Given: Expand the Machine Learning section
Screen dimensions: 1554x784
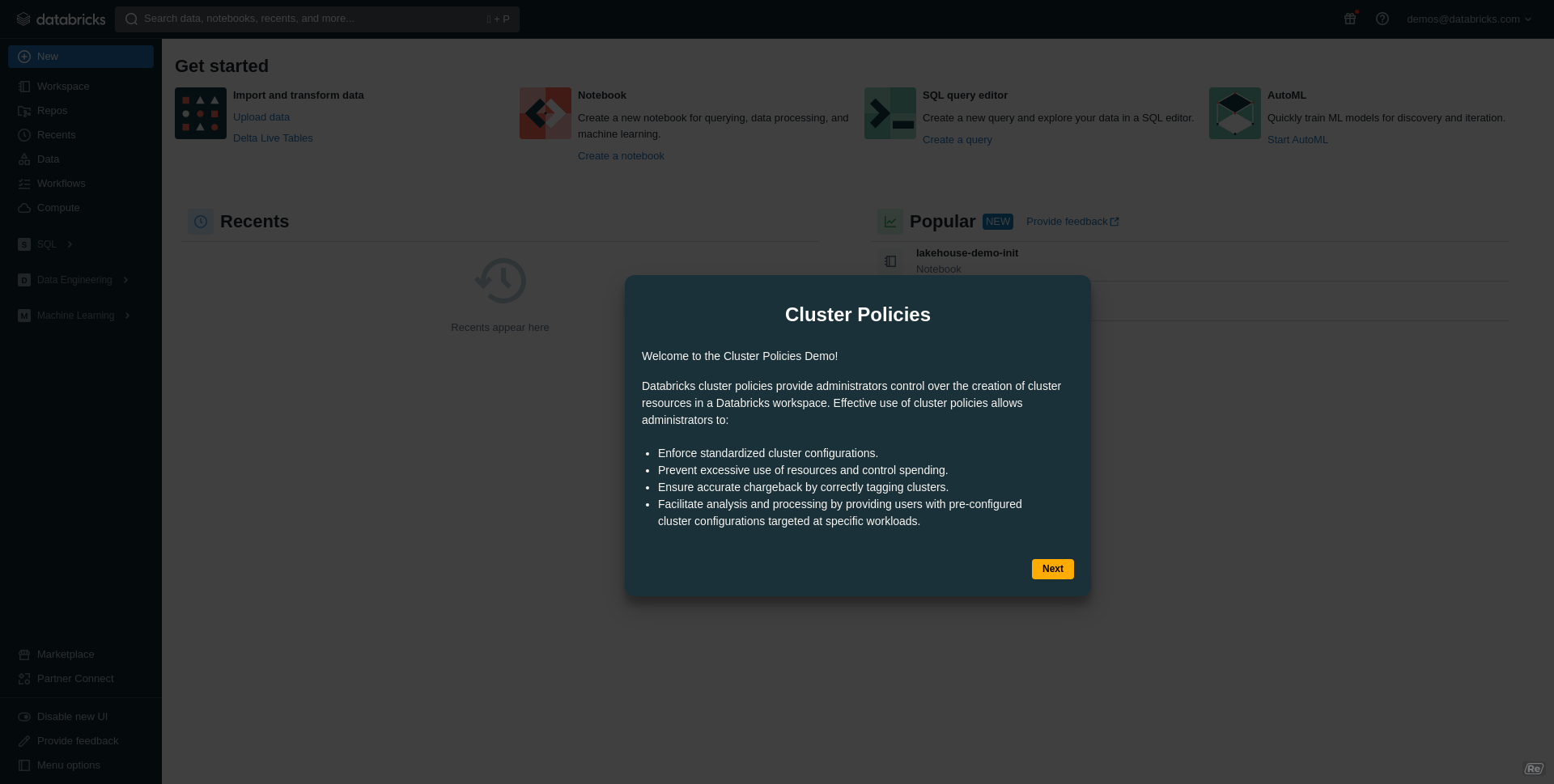Looking at the screenshot, I should (77, 315).
